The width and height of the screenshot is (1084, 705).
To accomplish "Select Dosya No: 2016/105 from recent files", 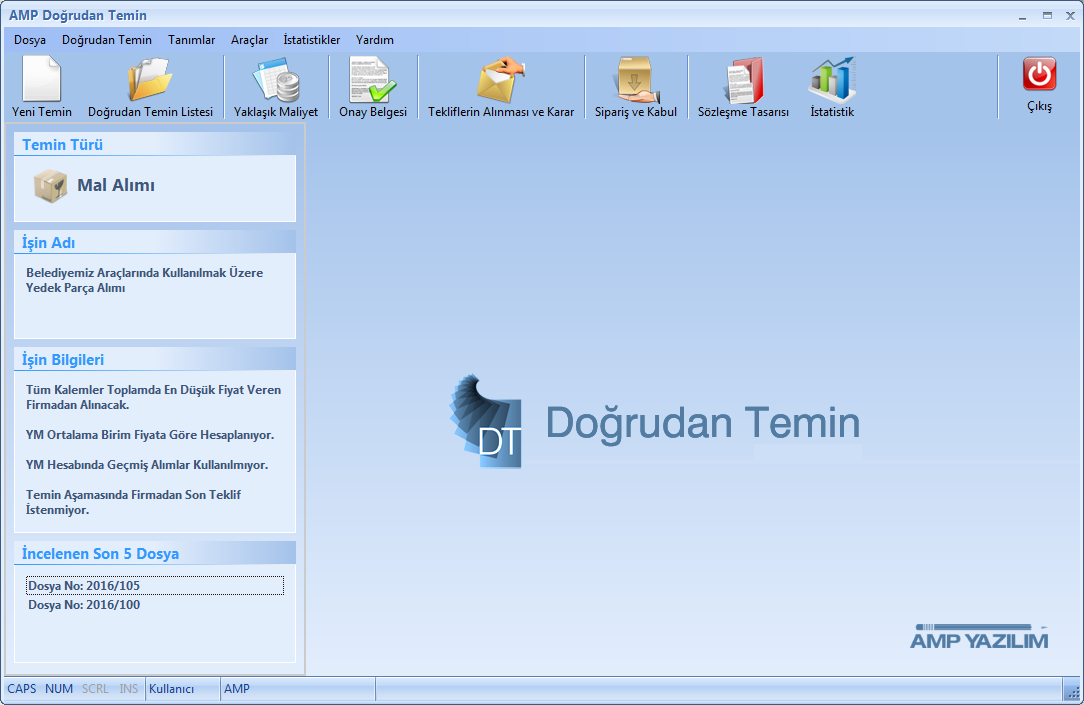I will (84, 586).
